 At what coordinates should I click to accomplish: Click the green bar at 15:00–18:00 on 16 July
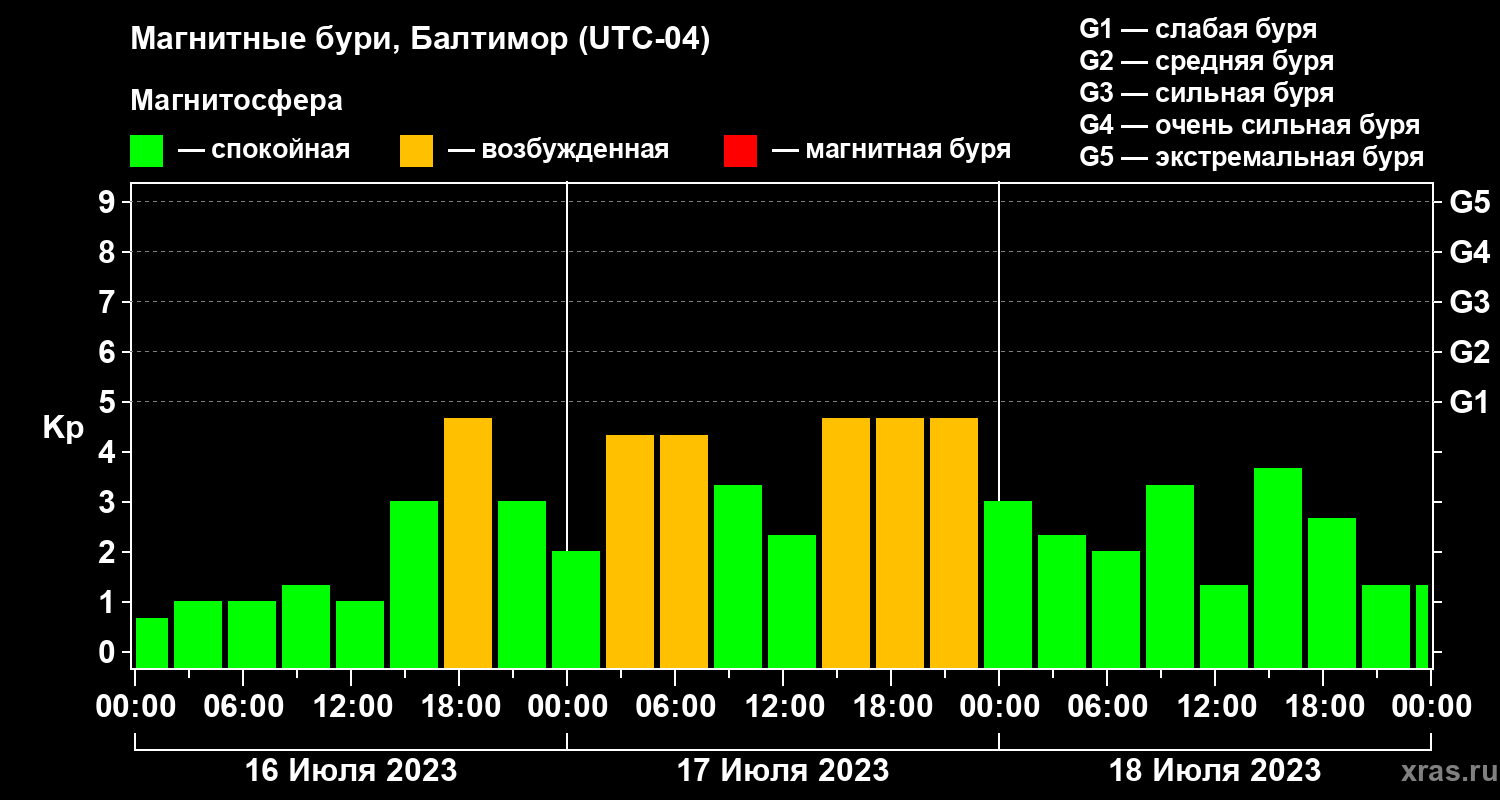[414, 585]
